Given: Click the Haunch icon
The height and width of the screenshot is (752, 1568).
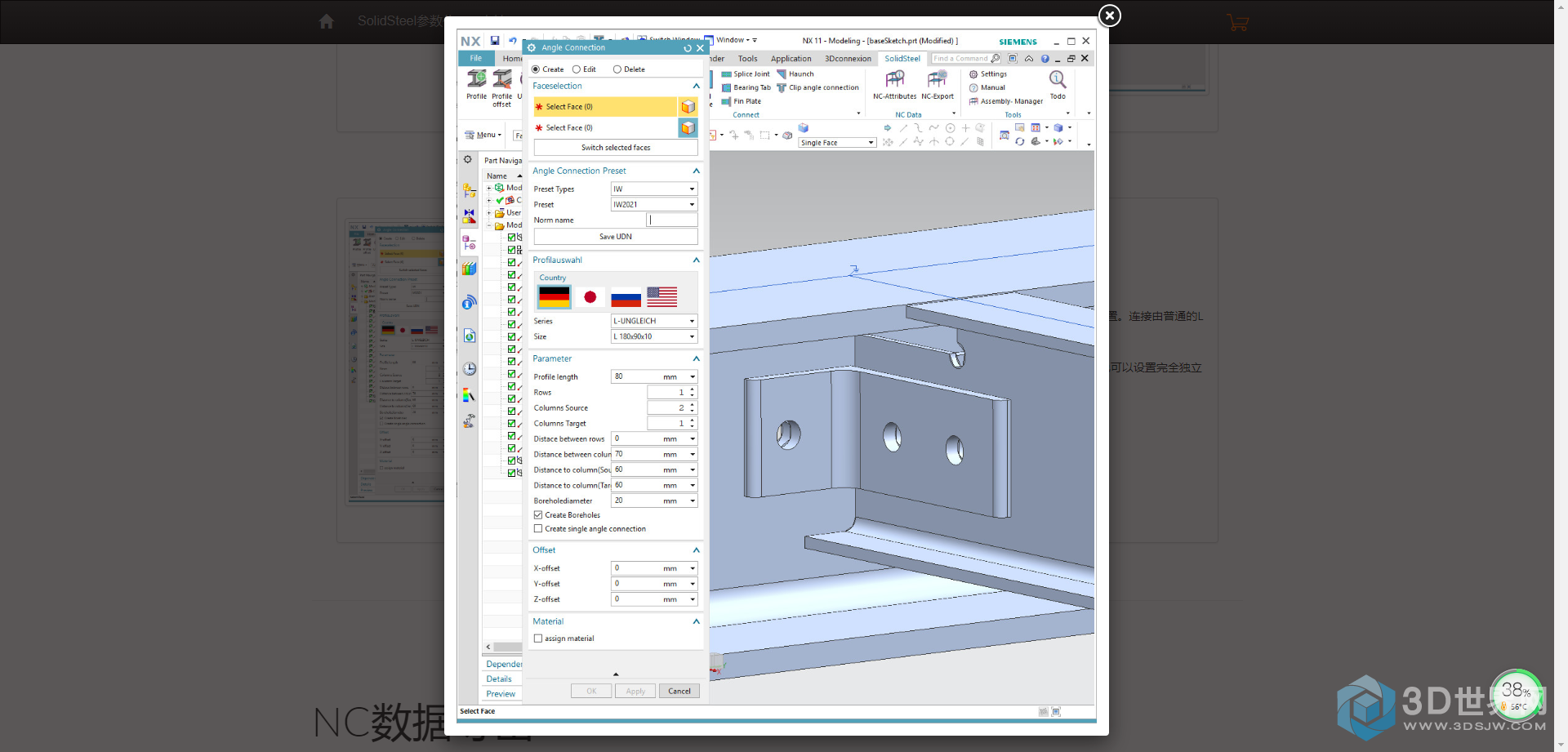Looking at the screenshot, I should tap(782, 74).
